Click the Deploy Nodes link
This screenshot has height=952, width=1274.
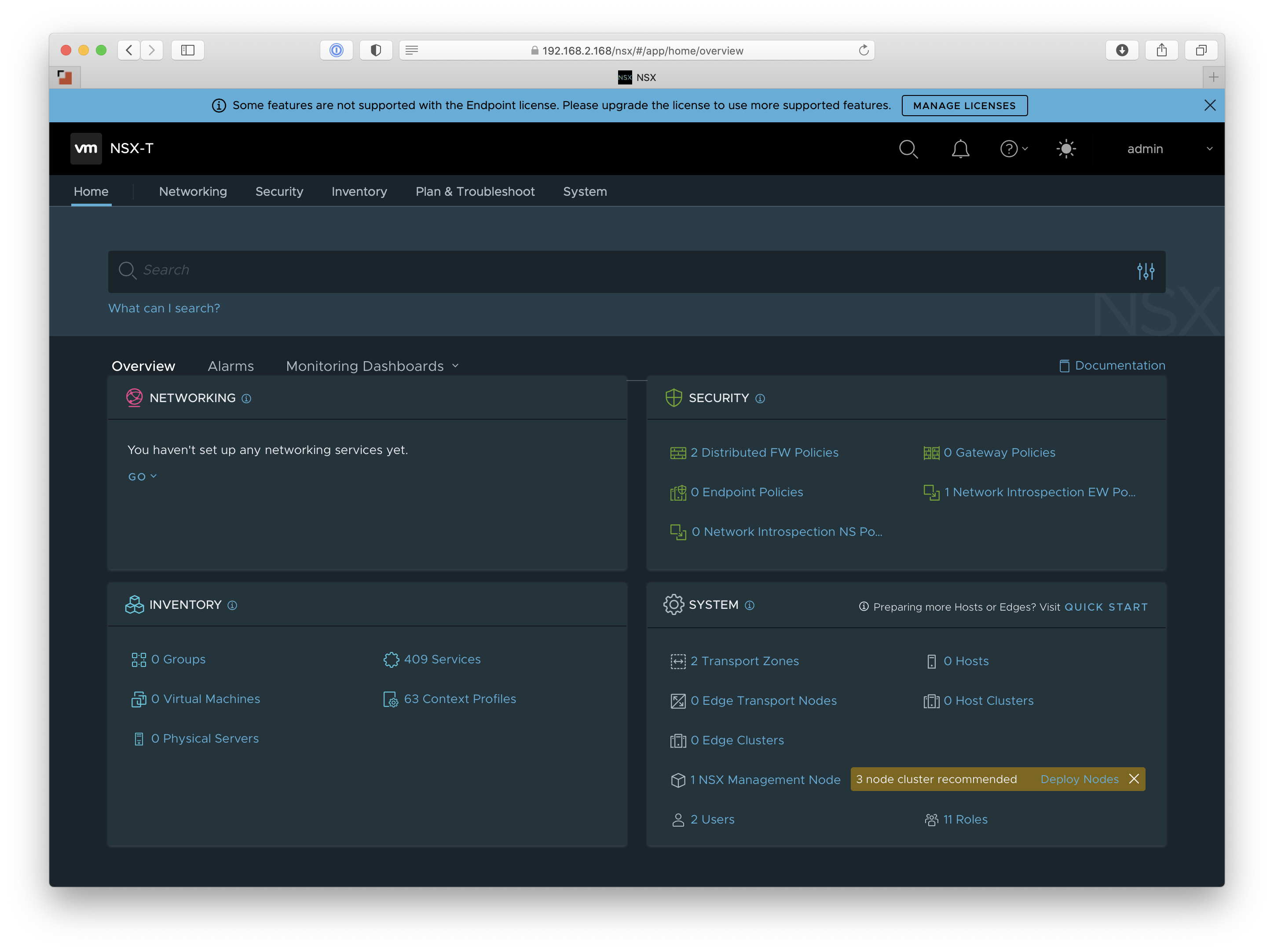coord(1079,779)
